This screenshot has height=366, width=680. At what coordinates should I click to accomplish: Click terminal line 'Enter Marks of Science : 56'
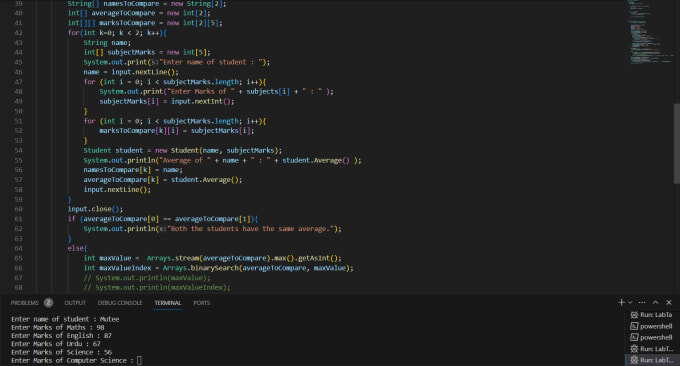click(x=61, y=352)
